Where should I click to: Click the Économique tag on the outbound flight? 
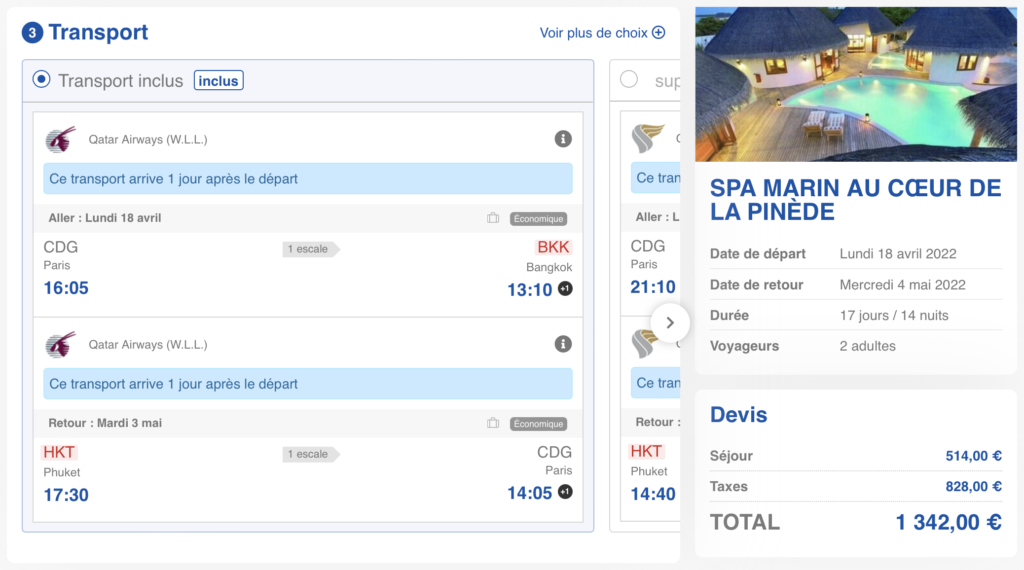point(538,218)
